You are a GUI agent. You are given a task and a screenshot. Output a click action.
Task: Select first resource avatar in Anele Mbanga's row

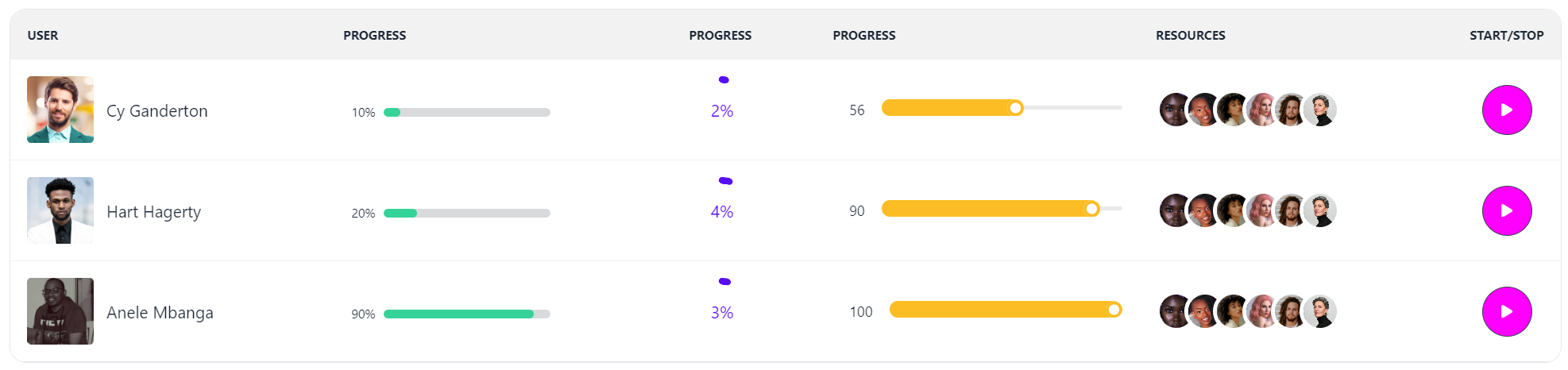coord(1174,311)
